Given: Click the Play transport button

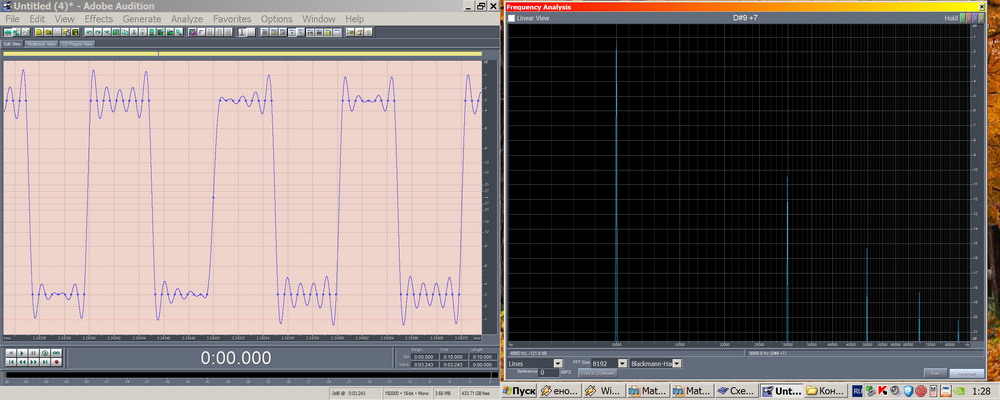Looking at the screenshot, I should [22, 353].
